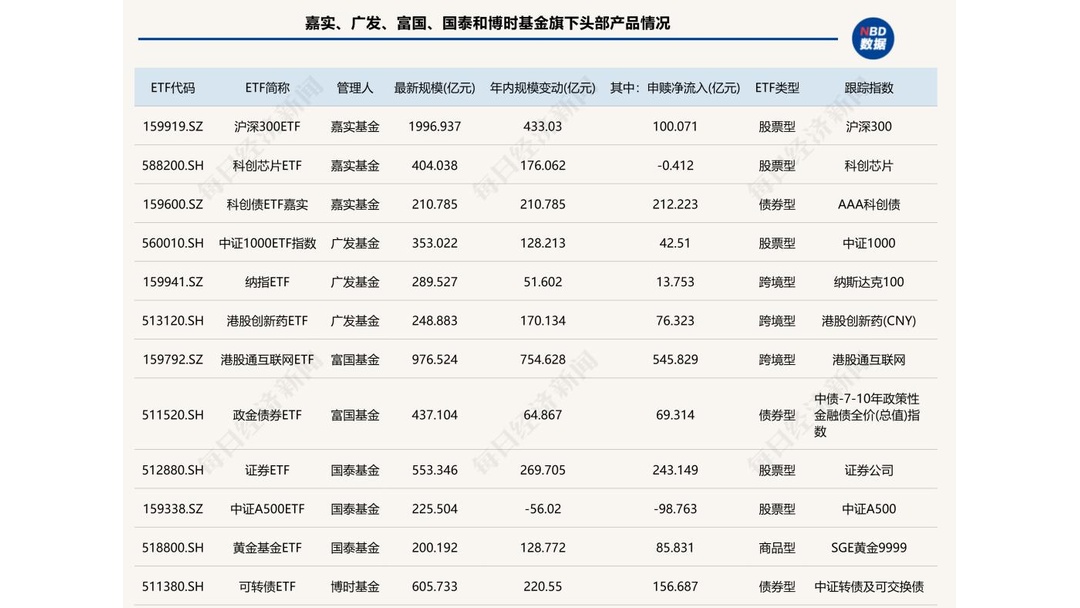Select the 中证A500 index cell
Image resolution: width=1080 pixels, height=608 pixels.
868,508
